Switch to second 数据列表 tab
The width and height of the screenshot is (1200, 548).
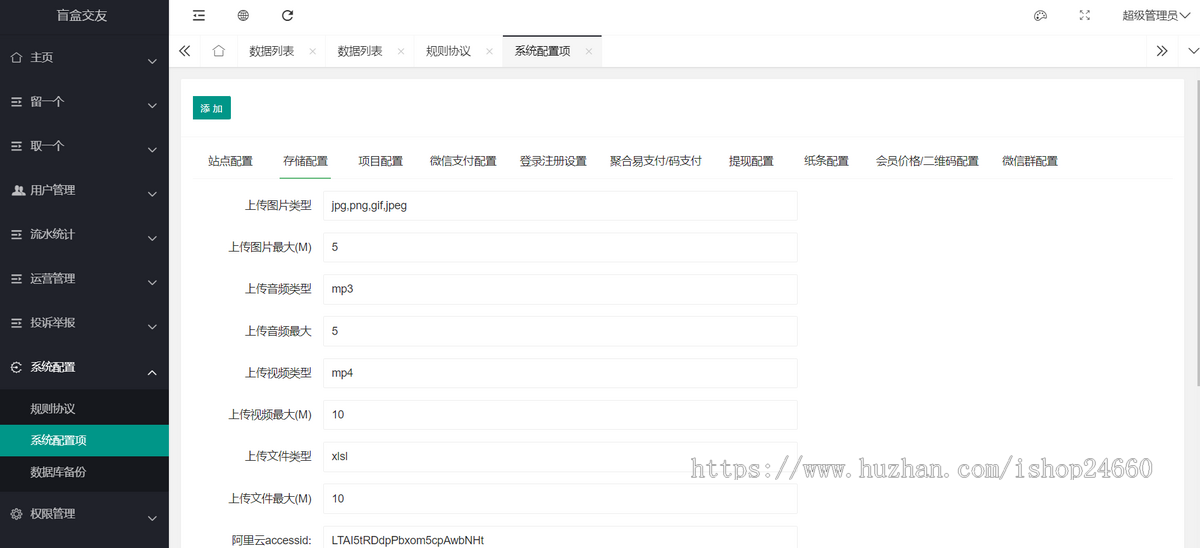(x=360, y=51)
